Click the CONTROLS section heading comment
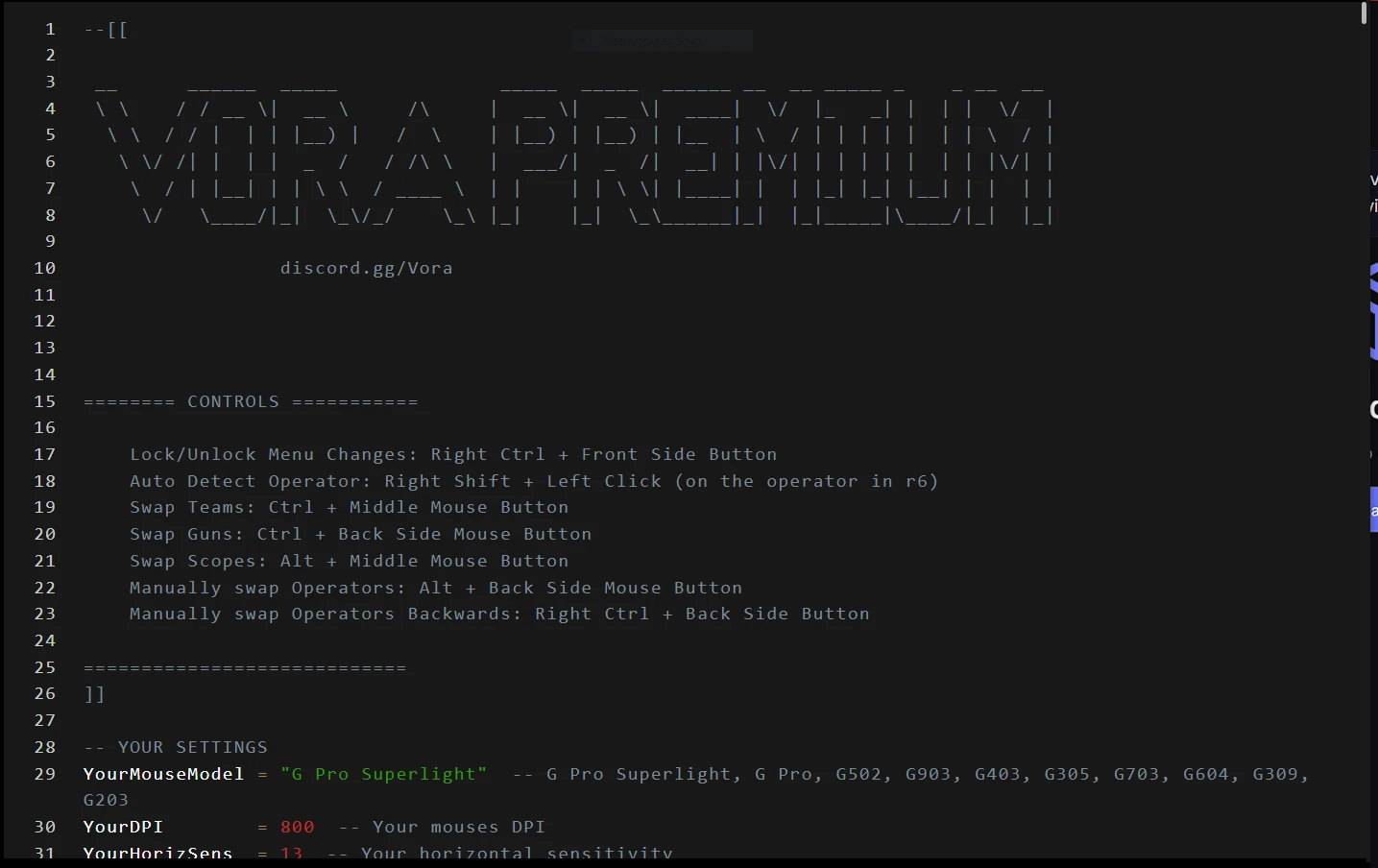The height and width of the screenshot is (868, 1378). [x=251, y=401]
